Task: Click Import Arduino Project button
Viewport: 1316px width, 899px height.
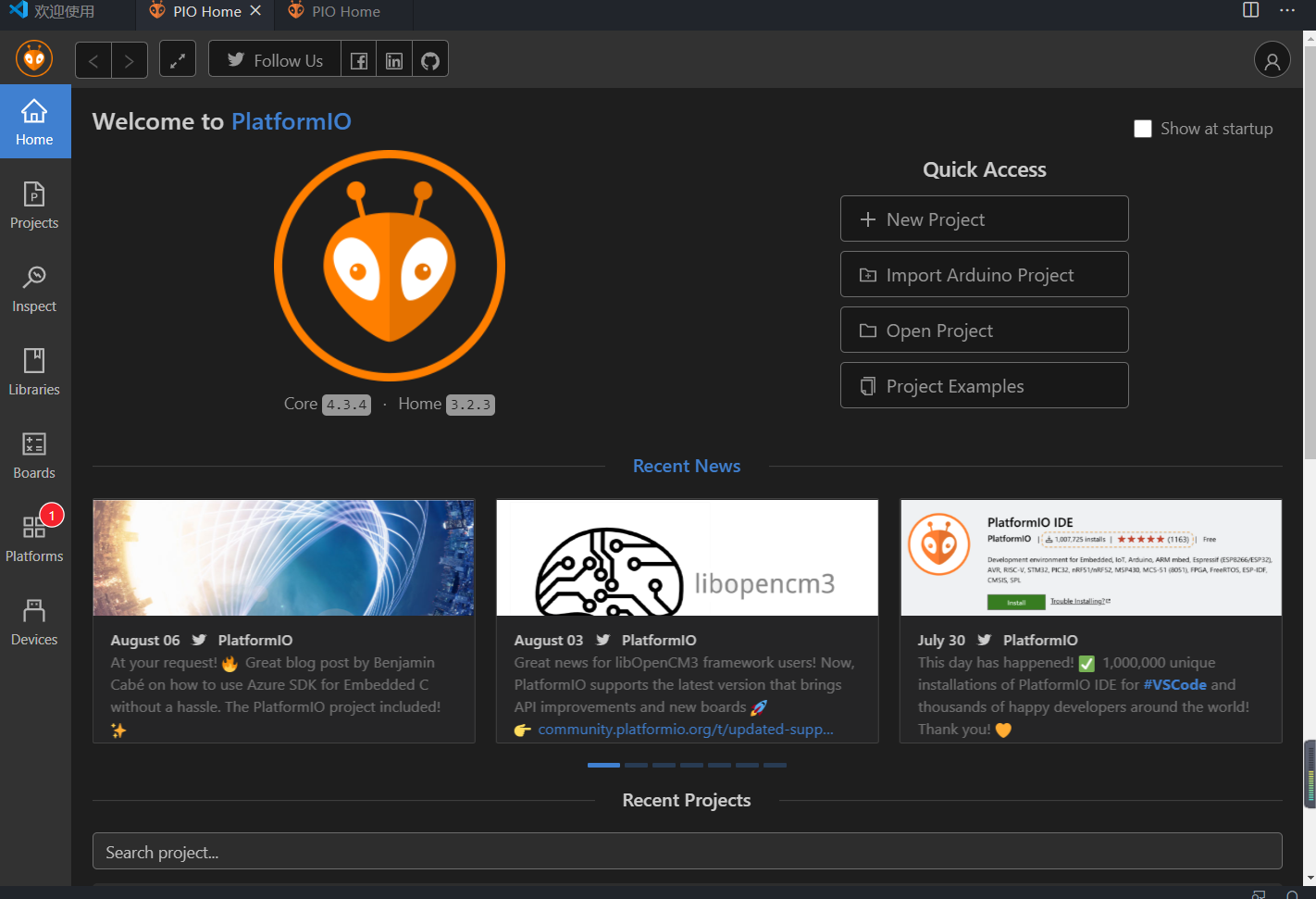Action: click(985, 275)
